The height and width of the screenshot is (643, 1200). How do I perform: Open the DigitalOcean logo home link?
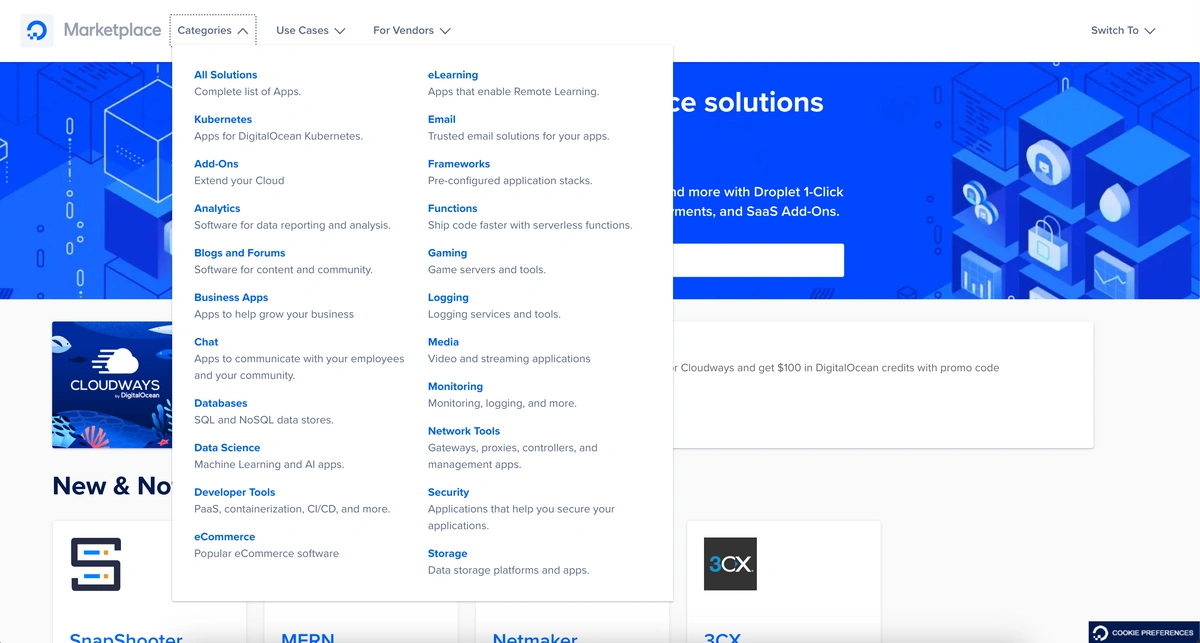click(x=37, y=31)
